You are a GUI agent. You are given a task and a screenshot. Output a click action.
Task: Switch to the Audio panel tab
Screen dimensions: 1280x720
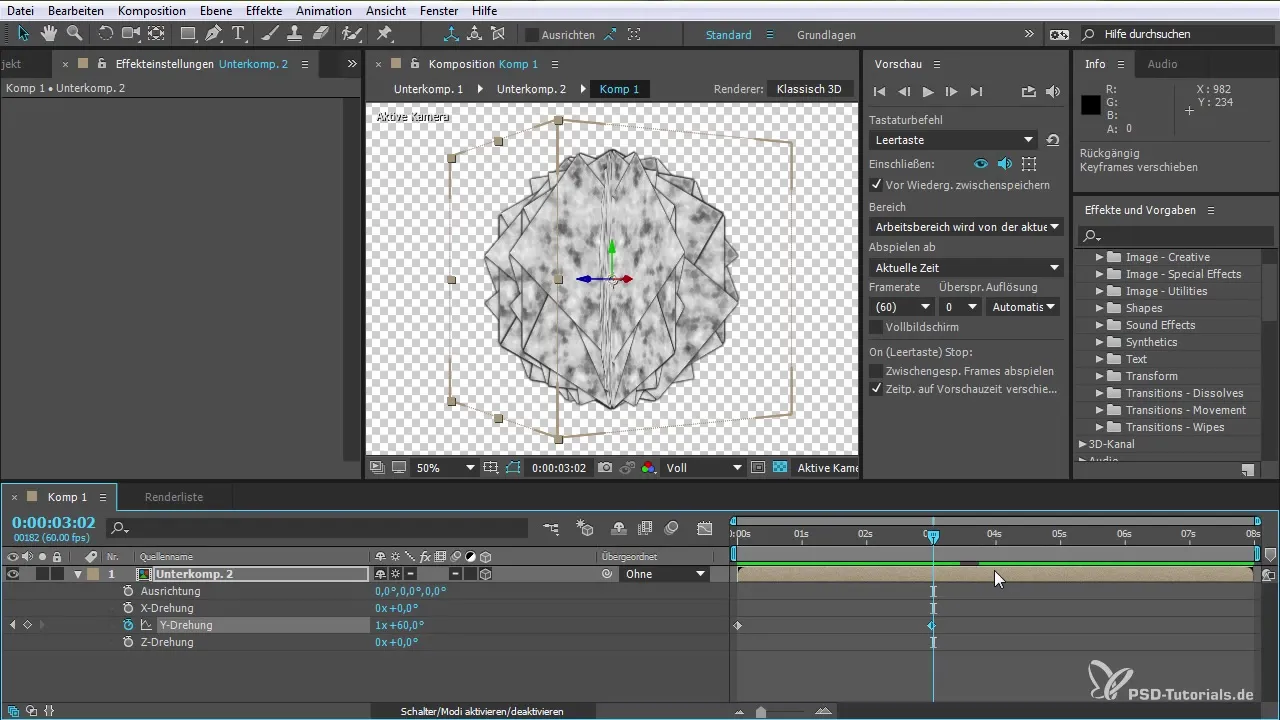[x=1162, y=64]
